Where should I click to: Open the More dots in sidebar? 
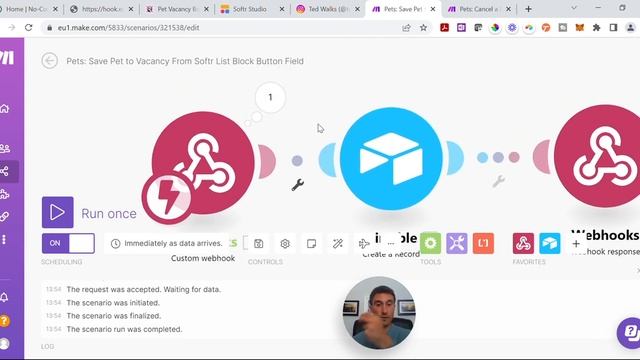pos(4,239)
